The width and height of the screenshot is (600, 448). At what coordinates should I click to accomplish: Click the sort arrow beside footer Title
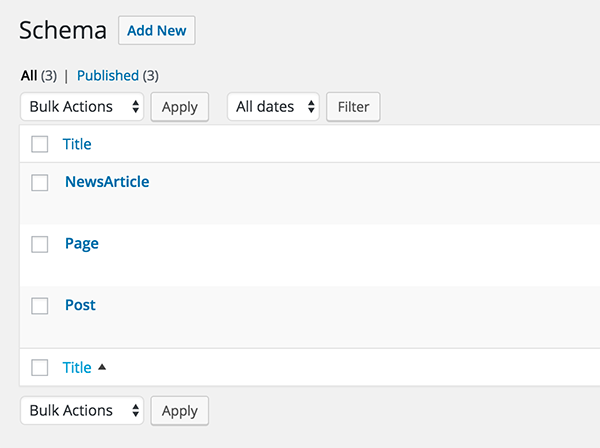pos(102,367)
